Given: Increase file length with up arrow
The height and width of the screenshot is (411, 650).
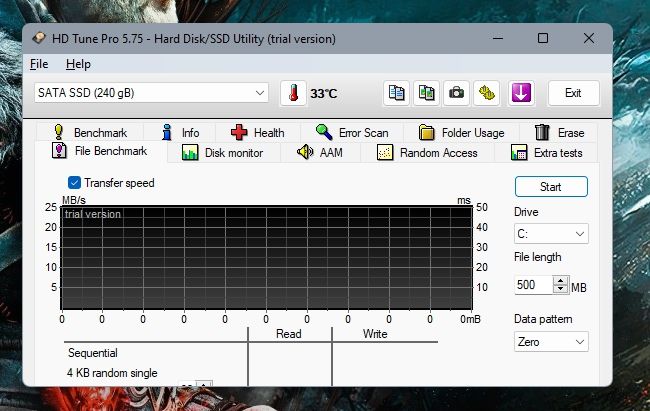Looking at the screenshot, I should [560, 280].
